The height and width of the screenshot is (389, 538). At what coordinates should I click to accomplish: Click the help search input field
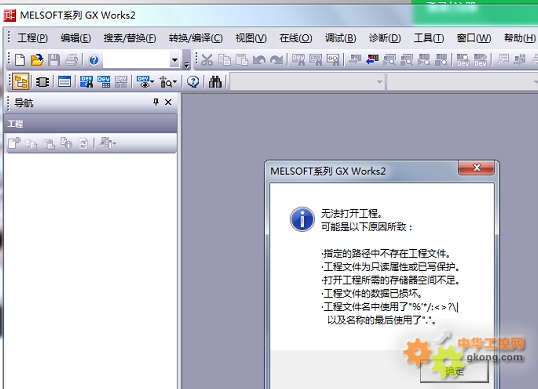click(137, 60)
